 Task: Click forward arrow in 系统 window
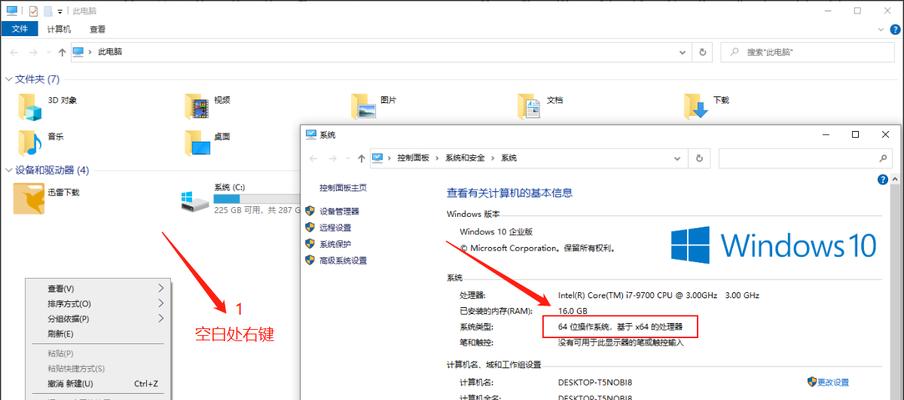click(x=333, y=158)
